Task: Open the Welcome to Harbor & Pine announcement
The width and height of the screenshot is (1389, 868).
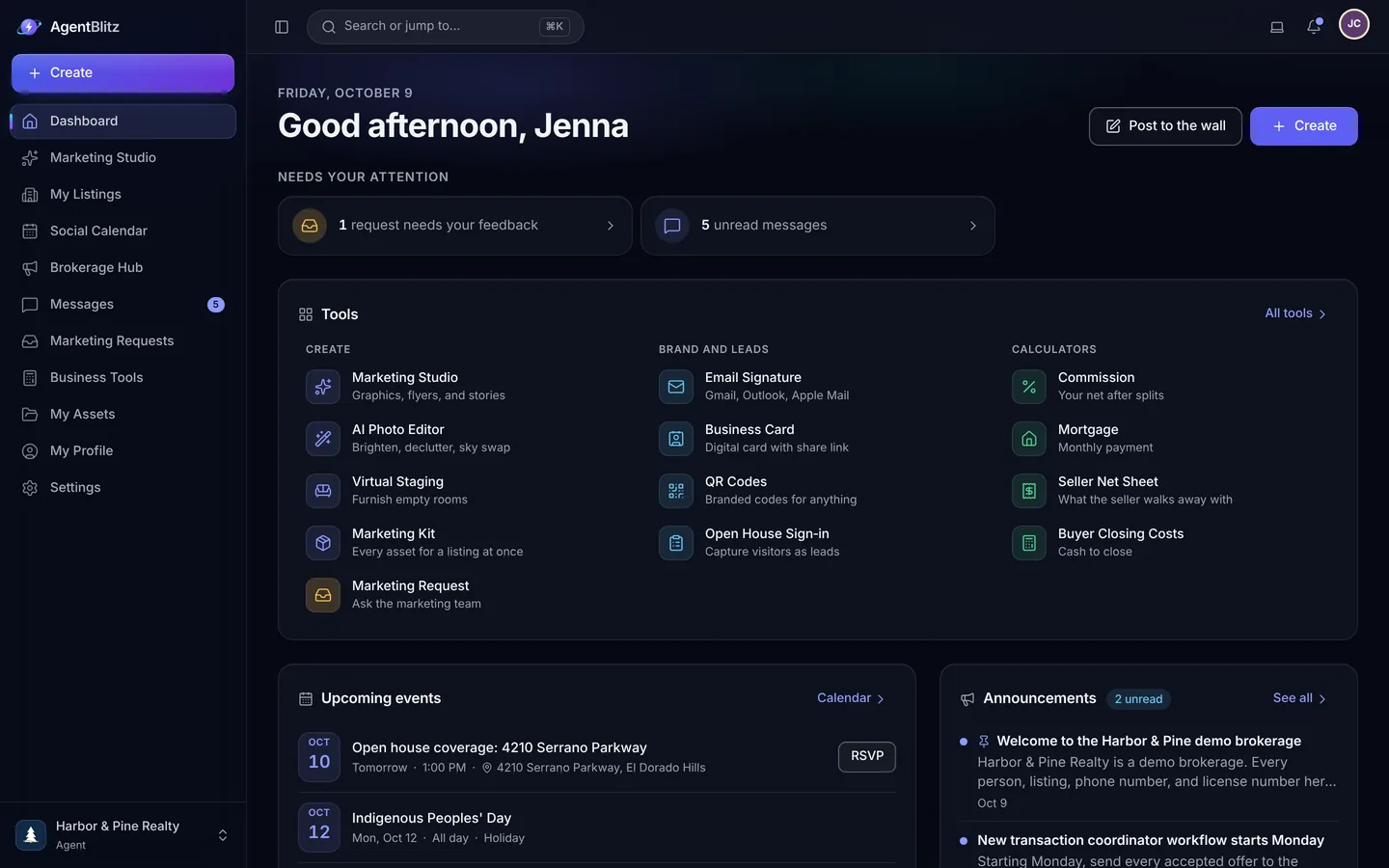Action: [1149, 772]
